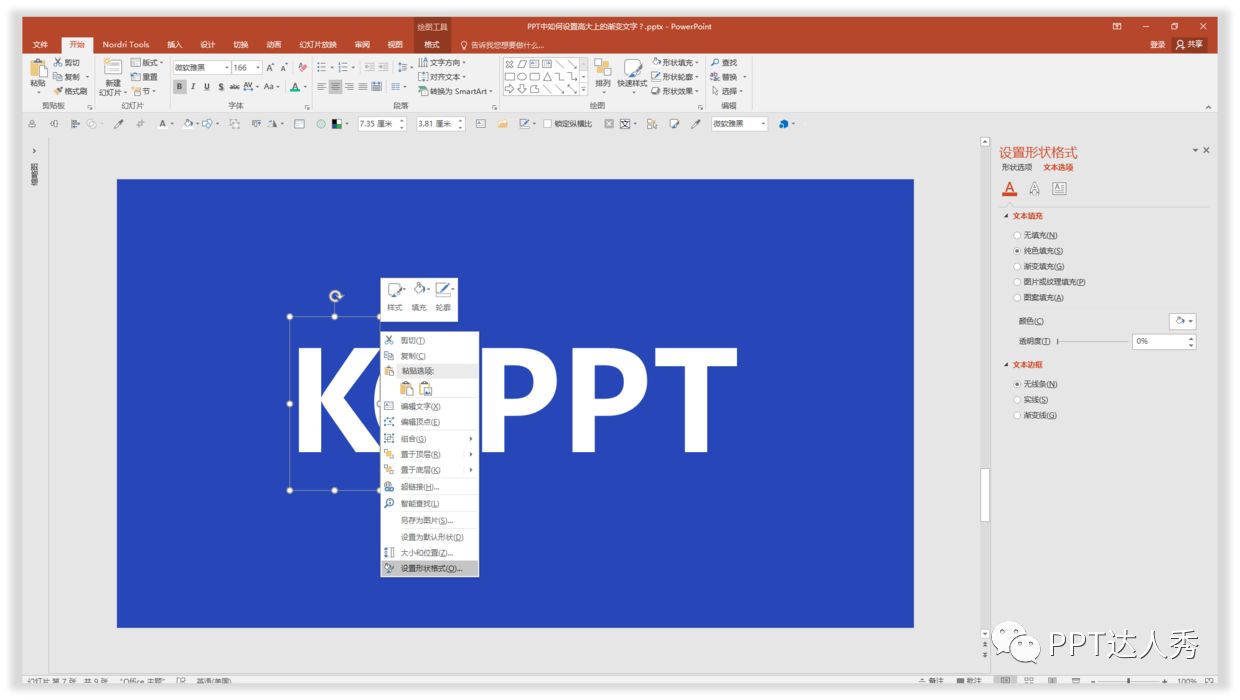Viewport: 1240px width, 700px height.
Task: Click the 粘贴 (Paste) icon in ribbon
Action: (38, 70)
